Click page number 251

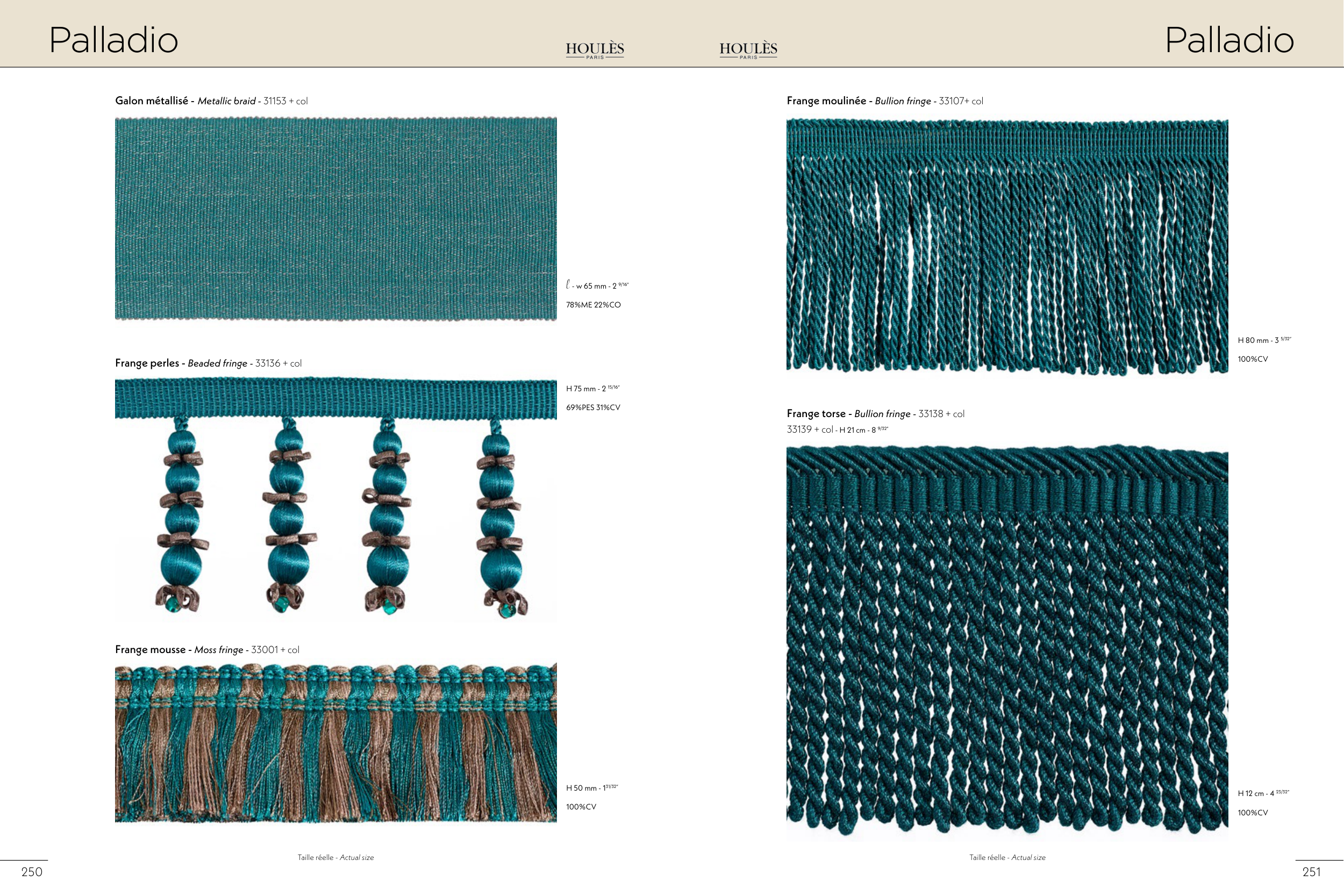click(x=1311, y=872)
